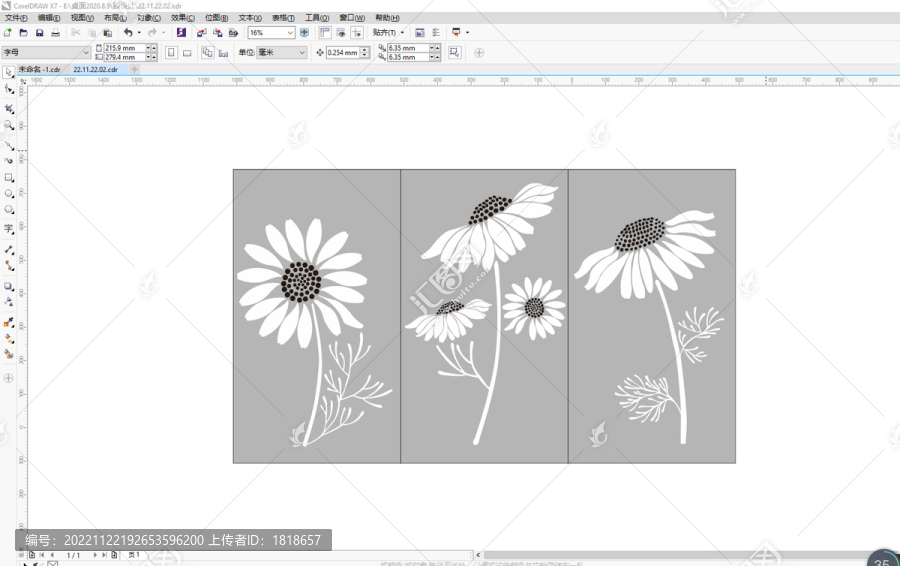Toggle apply layout to current page
This screenshot has height=566, width=900.
pos(223,53)
